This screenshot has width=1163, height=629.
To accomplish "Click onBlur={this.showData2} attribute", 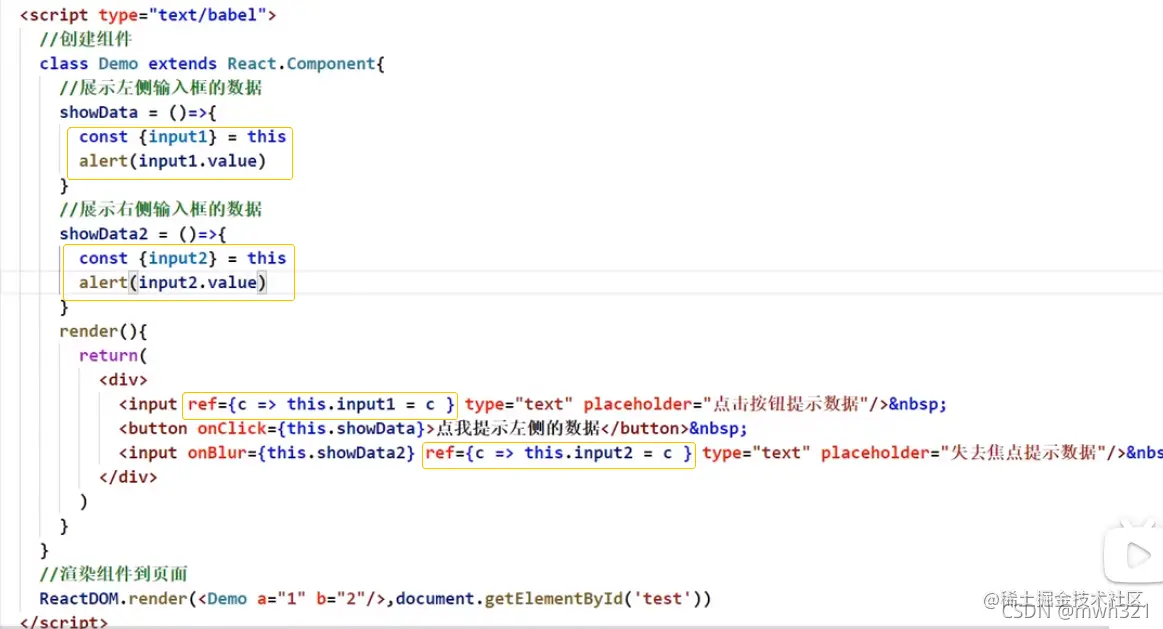I will click(301, 452).
